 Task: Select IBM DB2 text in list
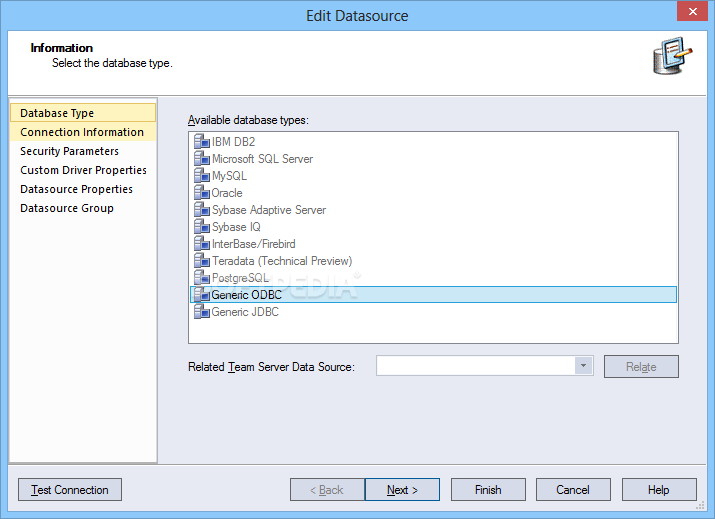233,142
